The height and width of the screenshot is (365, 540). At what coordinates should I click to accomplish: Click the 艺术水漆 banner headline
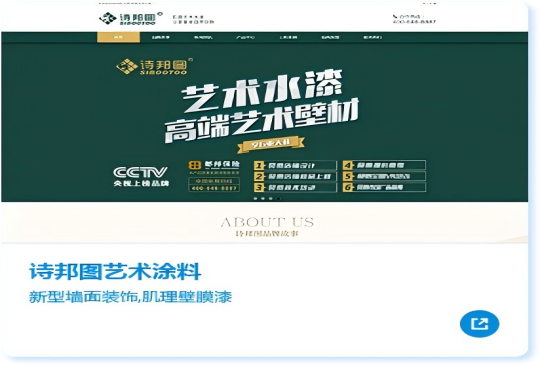coord(262,91)
